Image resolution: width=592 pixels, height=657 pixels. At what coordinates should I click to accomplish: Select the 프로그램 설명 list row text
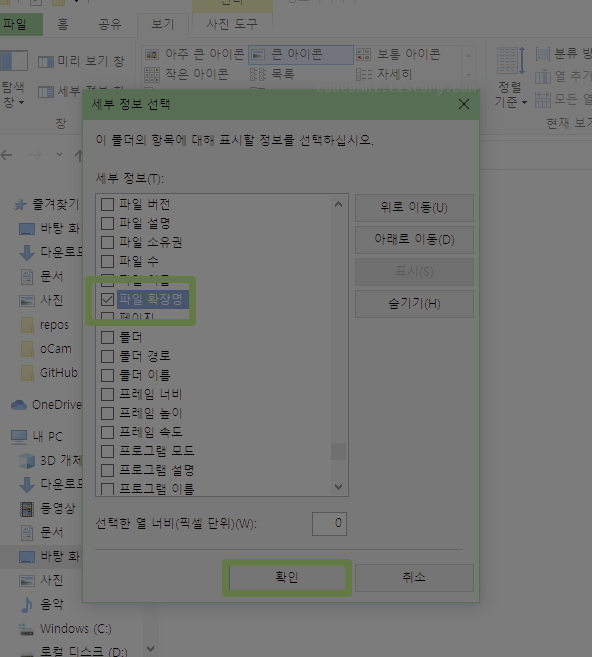point(157,470)
